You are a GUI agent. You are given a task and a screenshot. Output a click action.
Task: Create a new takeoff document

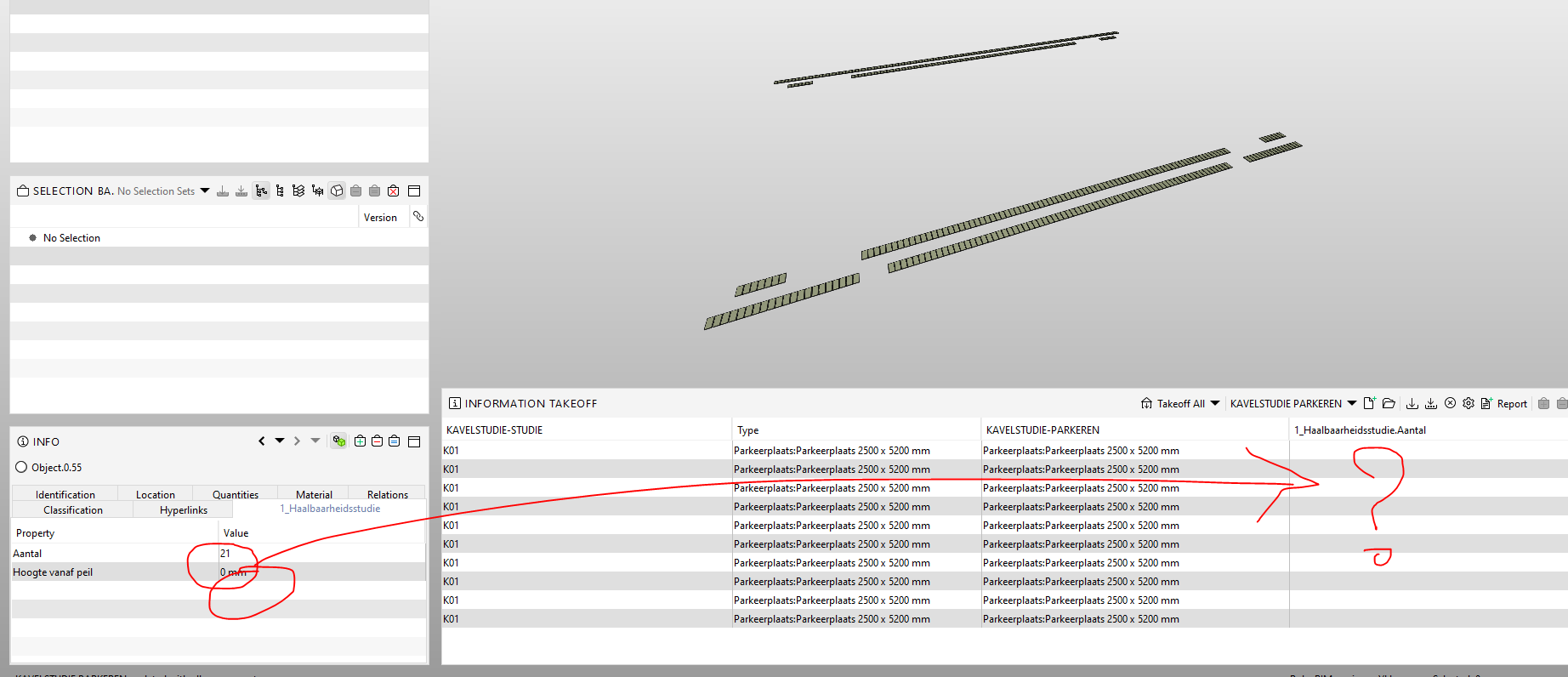tap(1369, 403)
